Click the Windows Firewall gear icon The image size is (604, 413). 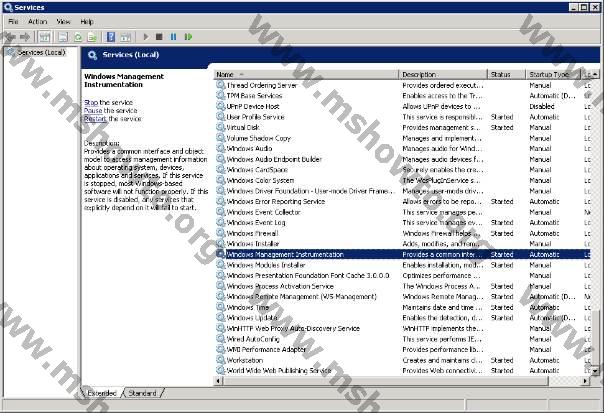[220, 233]
